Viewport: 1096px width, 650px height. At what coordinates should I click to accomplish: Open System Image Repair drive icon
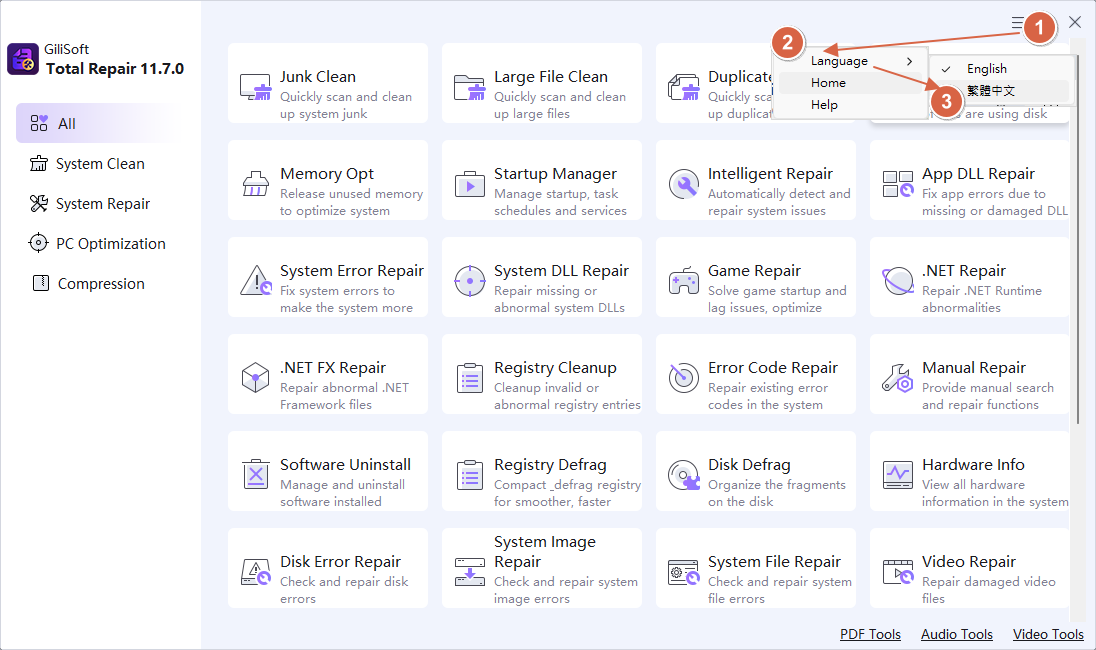click(470, 572)
